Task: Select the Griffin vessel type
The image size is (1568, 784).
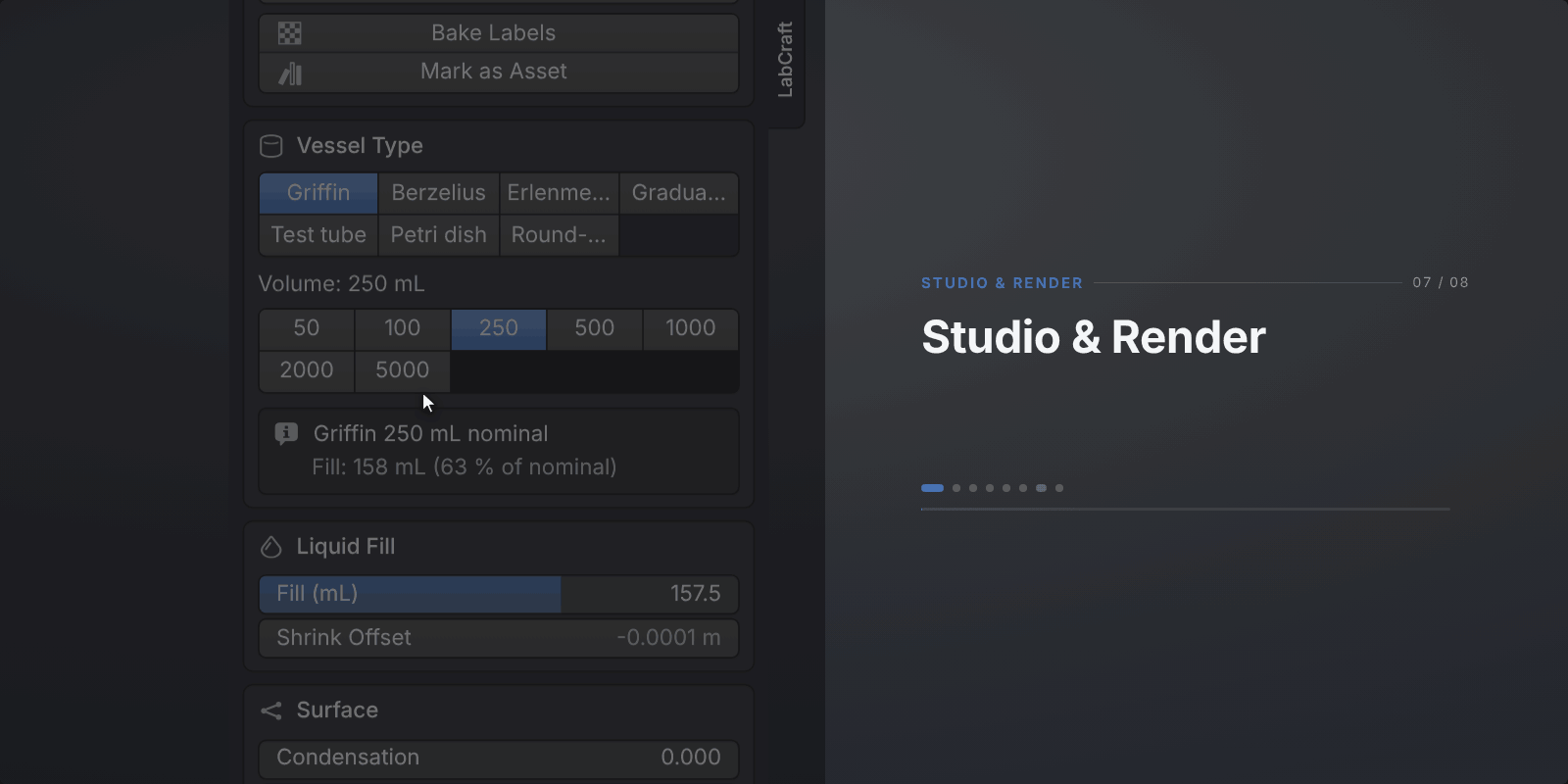Action: point(318,193)
